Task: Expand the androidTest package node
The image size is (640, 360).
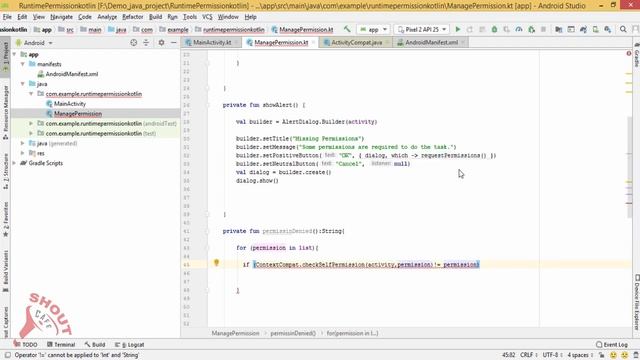Action: 31,123
